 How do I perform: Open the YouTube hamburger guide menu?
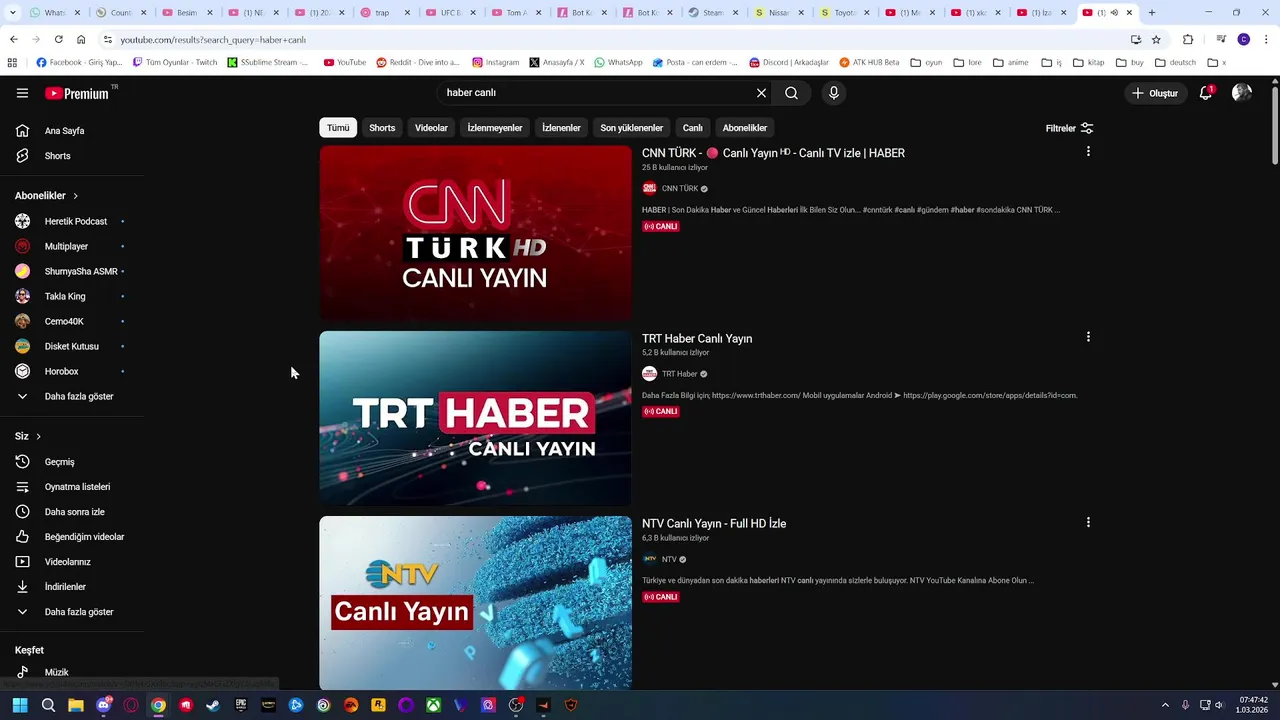pyautogui.click(x=22, y=93)
